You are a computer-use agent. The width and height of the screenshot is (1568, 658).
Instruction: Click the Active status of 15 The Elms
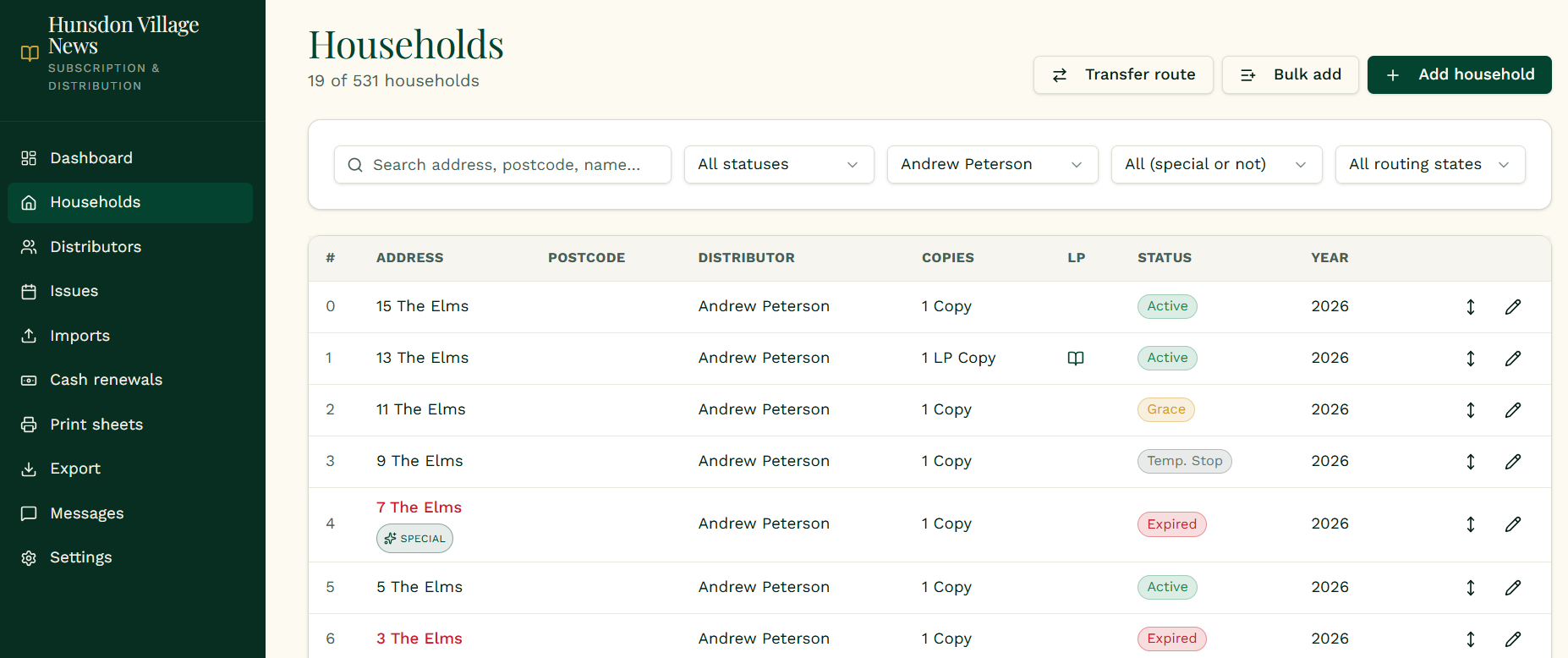[x=1167, y=306]
